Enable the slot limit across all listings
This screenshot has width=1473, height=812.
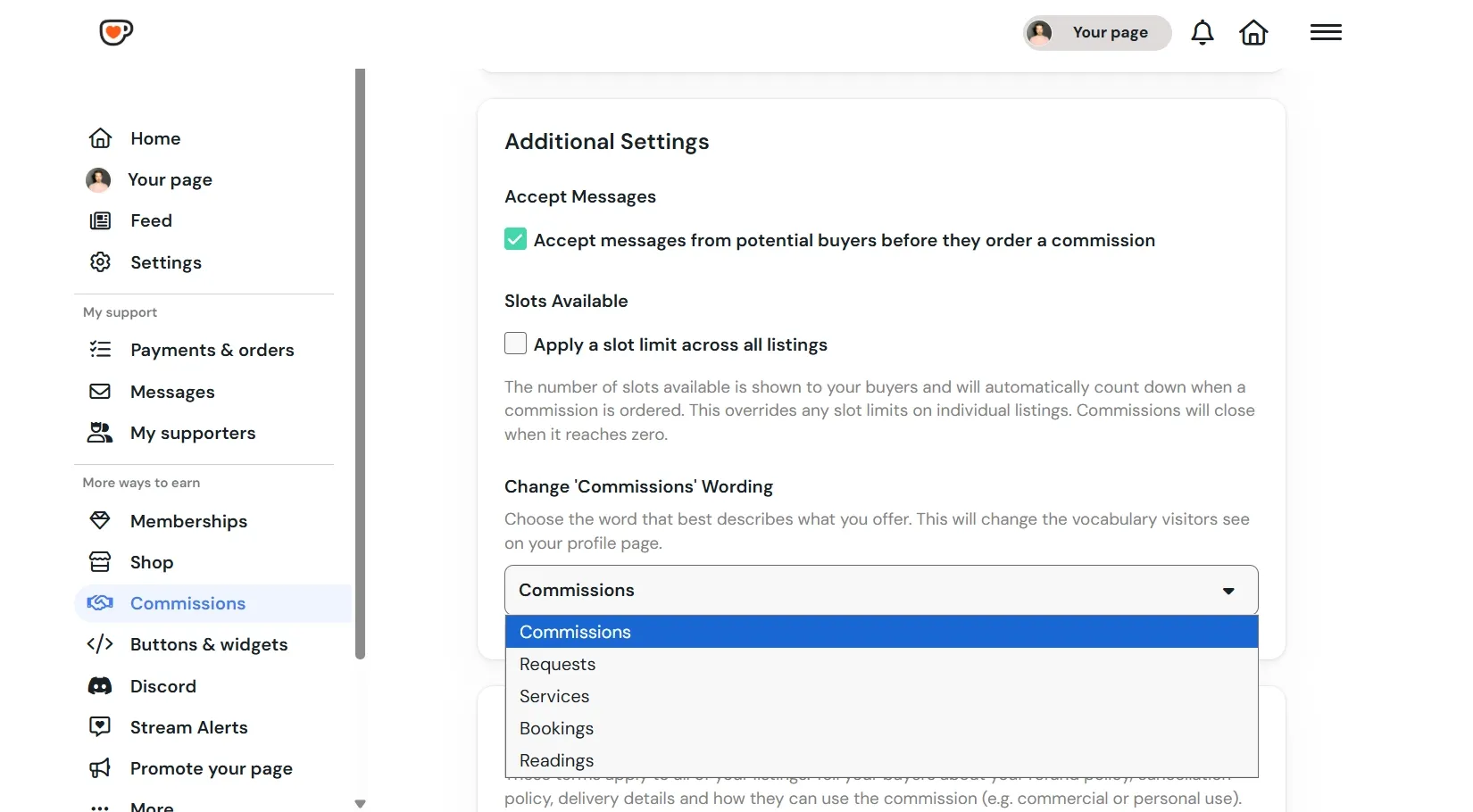515,344
